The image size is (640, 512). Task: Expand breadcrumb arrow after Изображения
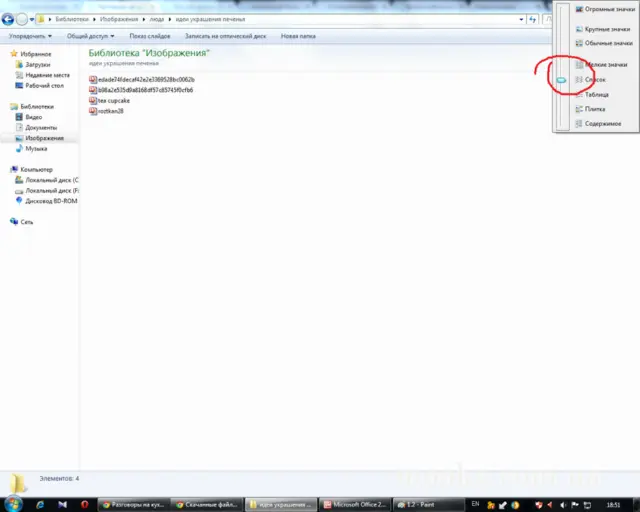tap(144, 19)
